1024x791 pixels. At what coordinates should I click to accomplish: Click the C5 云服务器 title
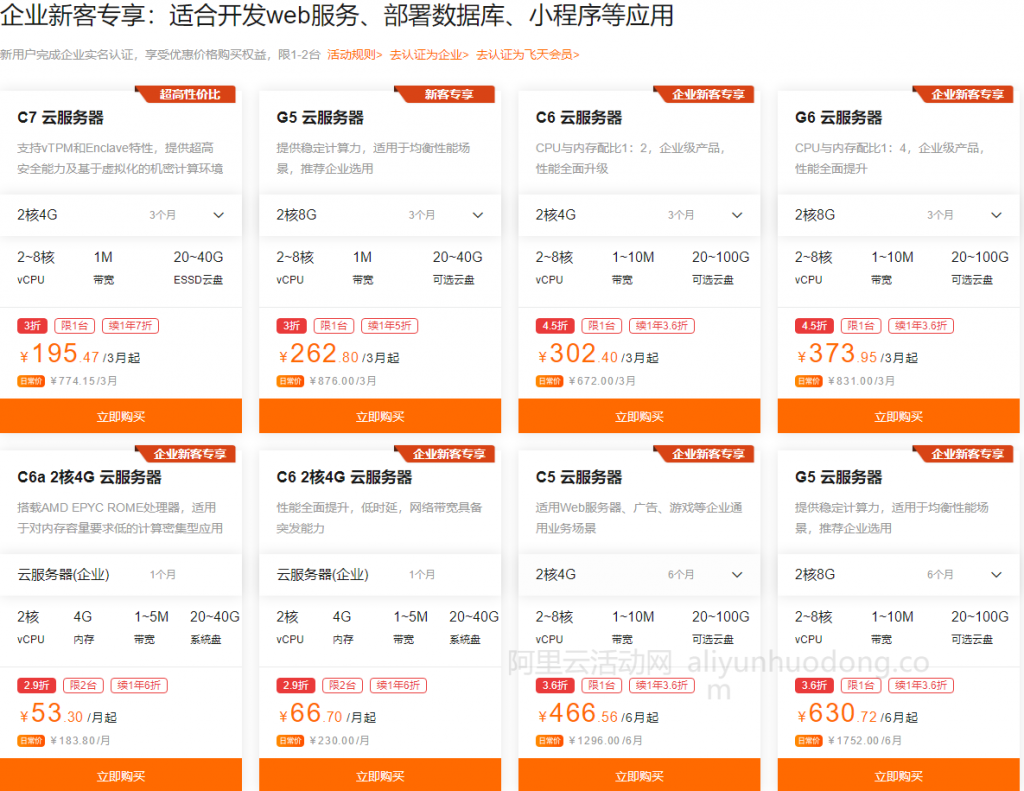pyautogui.click(x=579, y=477)
